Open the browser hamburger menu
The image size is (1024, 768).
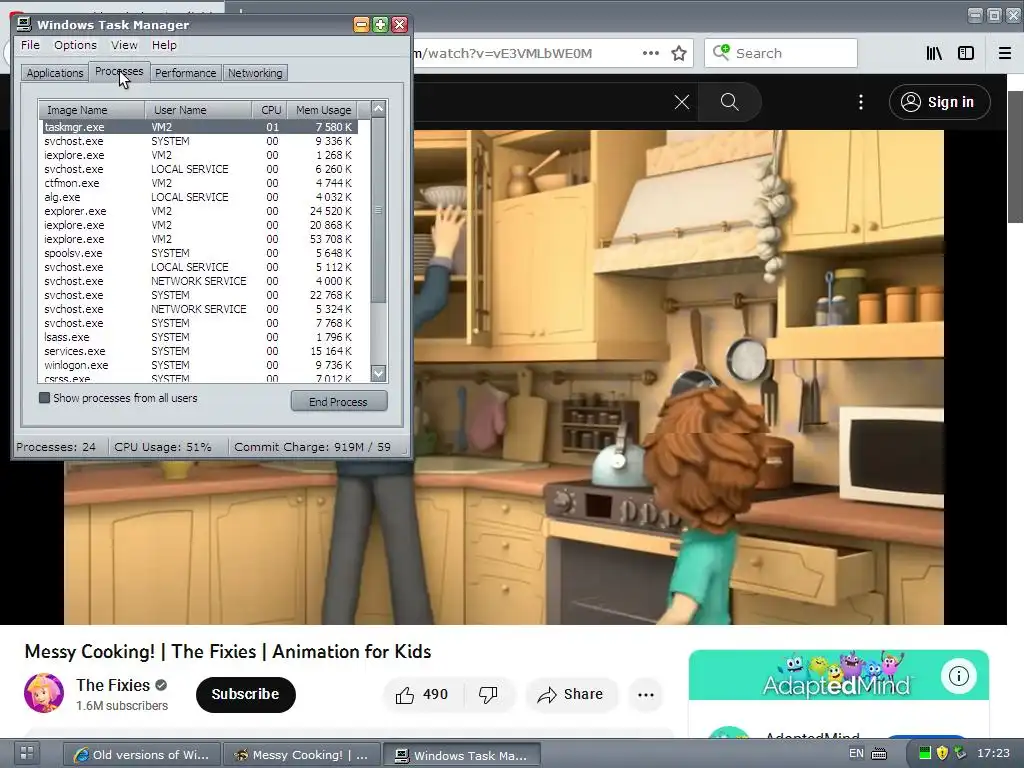point(1005,53)
